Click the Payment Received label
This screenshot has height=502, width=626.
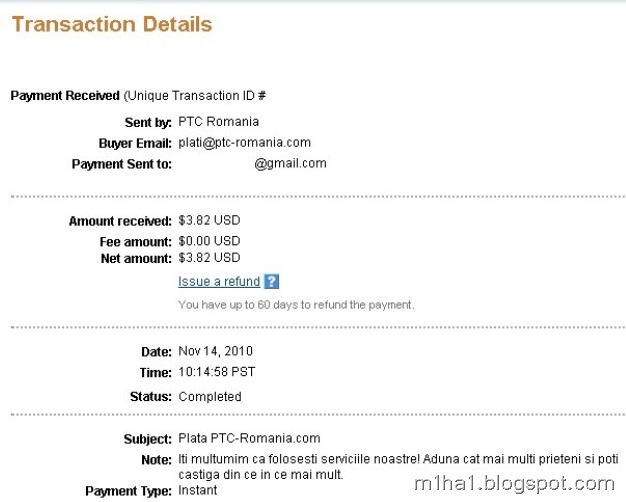[x=65, y=96]
